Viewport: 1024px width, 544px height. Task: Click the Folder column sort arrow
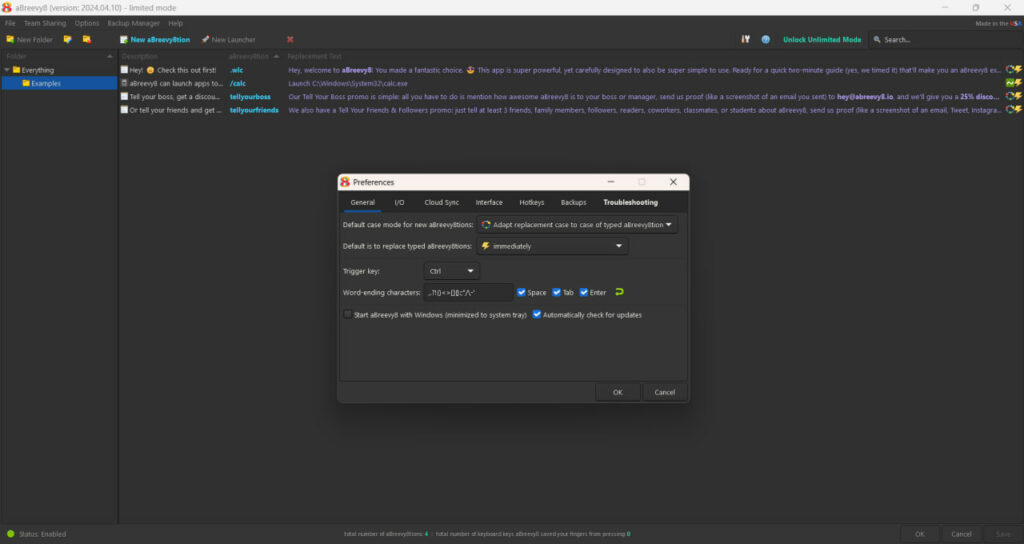pos(109,56)
